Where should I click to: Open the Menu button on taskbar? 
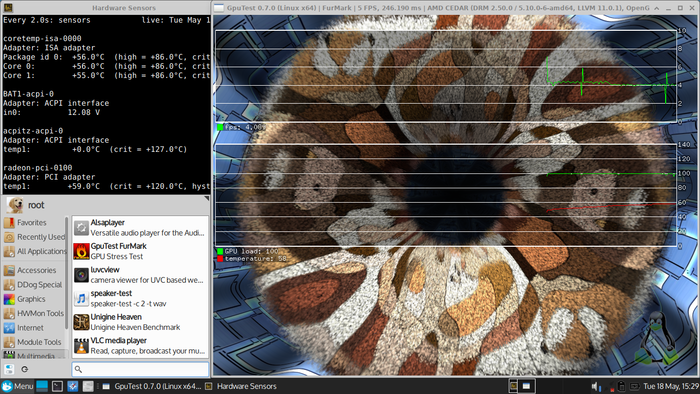(17, 386)
